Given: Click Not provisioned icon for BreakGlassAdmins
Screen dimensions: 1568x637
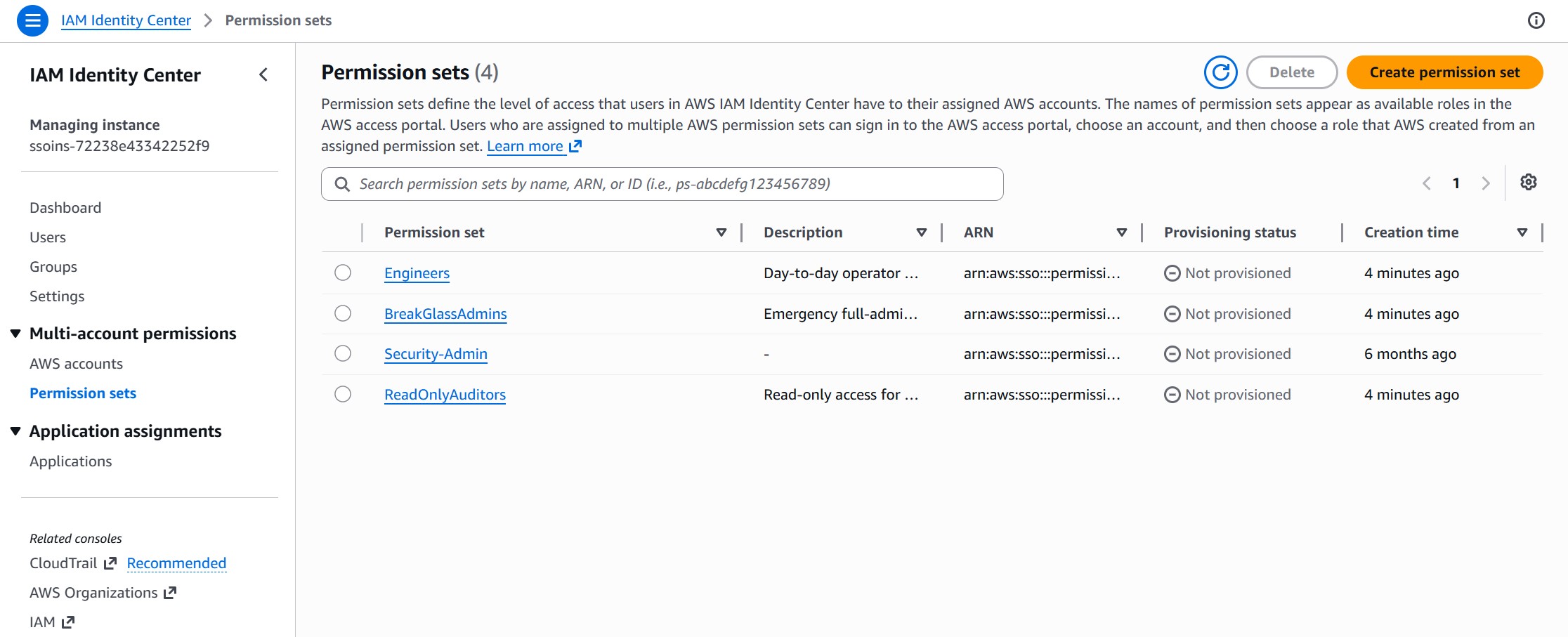Looking at the screenshot, I should point(1172,314).
